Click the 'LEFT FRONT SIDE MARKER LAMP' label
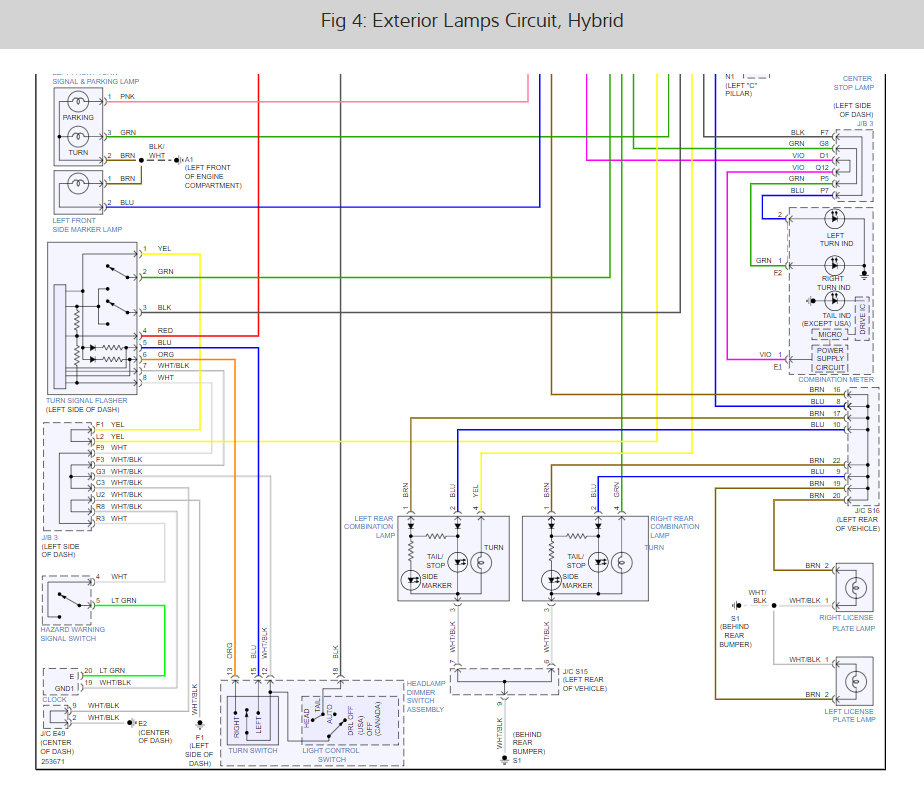The image size is (924, 802). 87,225
